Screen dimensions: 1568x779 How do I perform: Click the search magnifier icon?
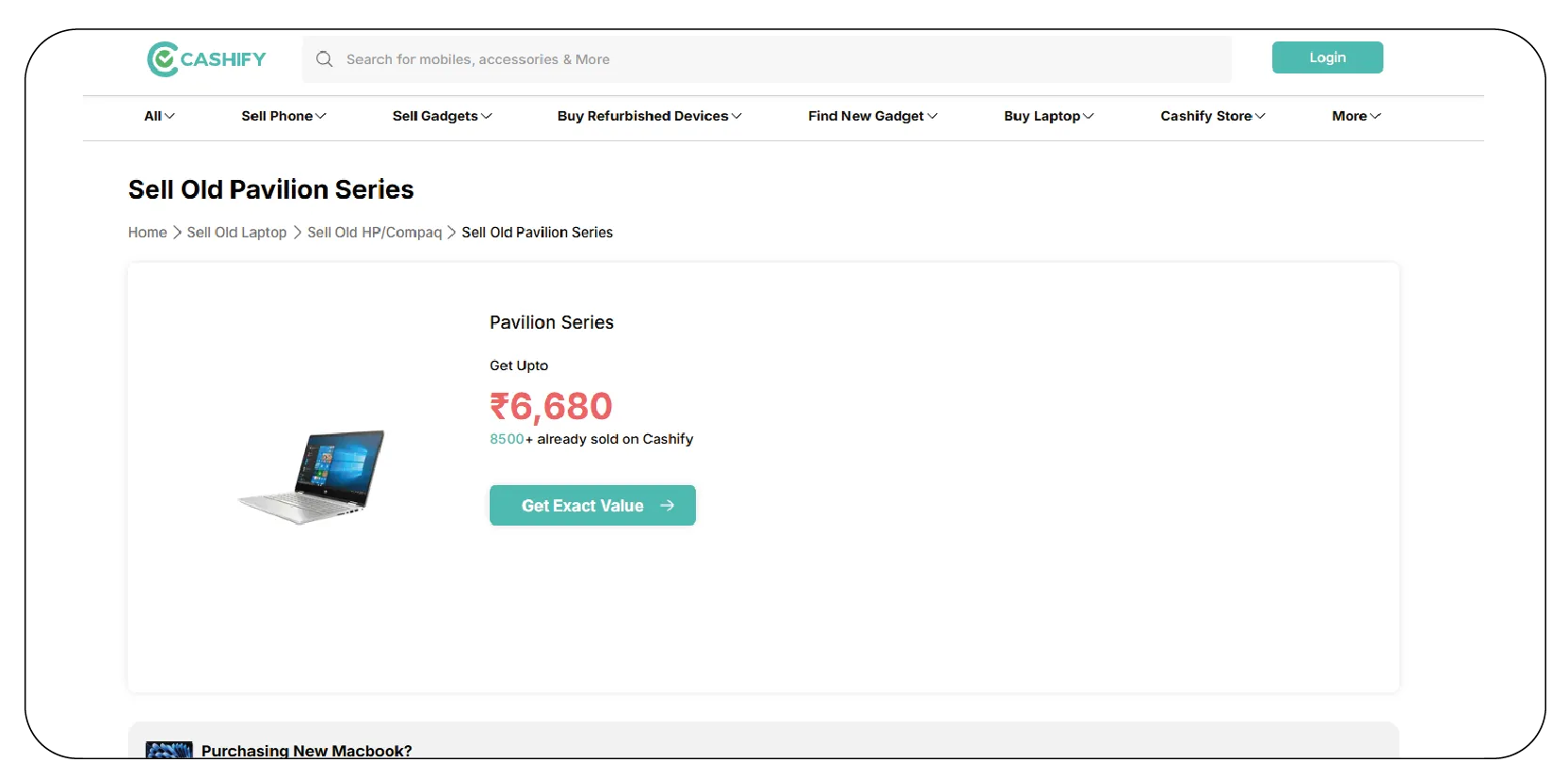(x=324, y=58)
